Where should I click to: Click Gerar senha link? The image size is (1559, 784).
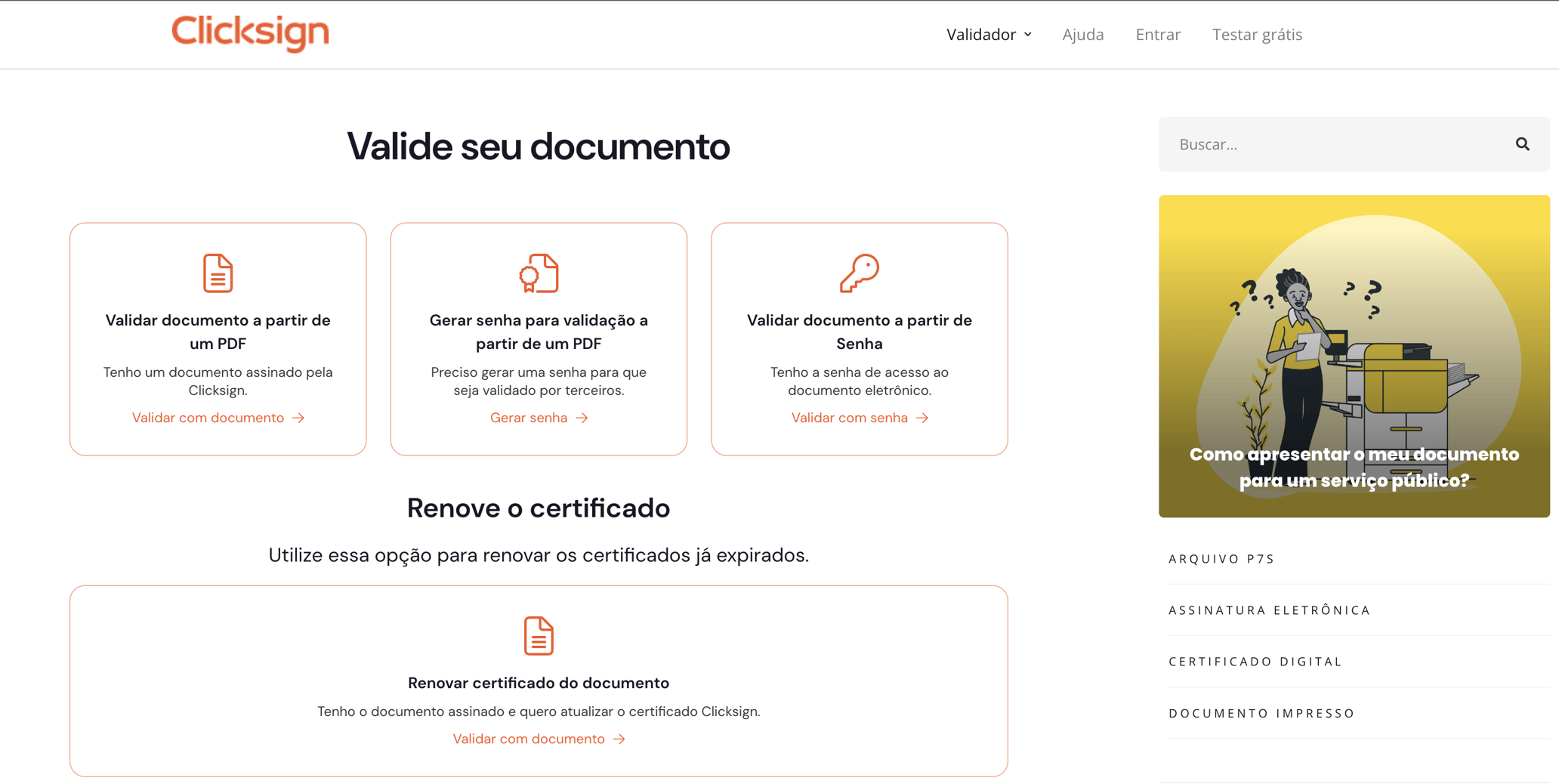click(529, 417)
